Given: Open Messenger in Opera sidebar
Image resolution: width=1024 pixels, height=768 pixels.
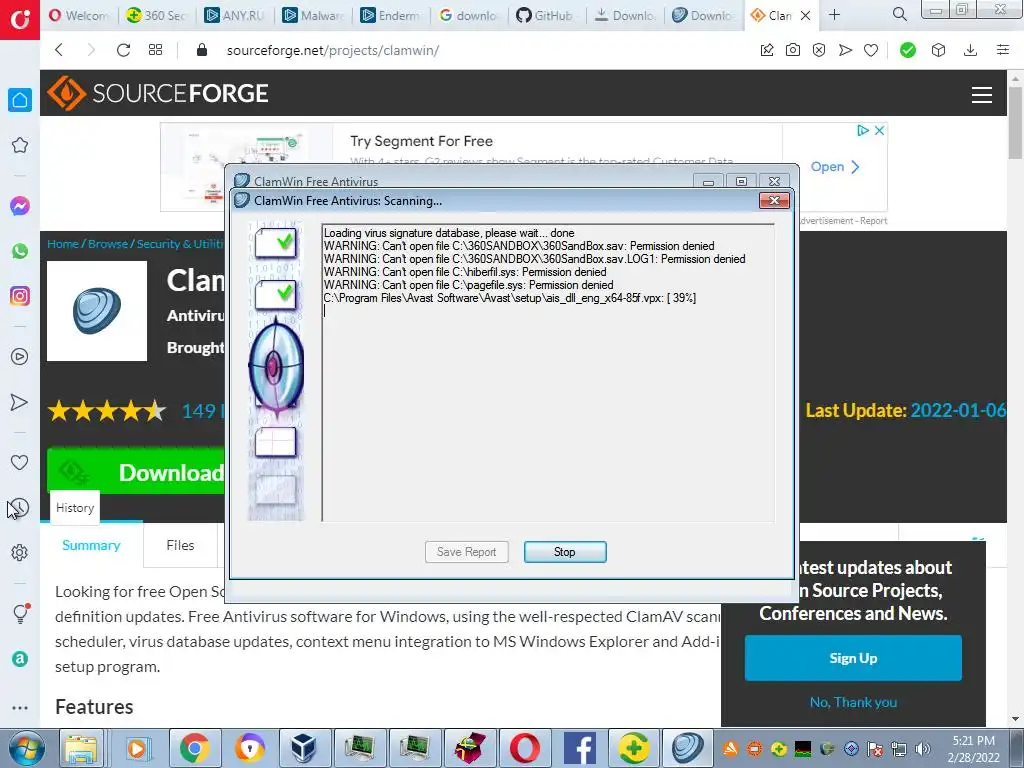Looking at the screenshot, I should point(20,206).
